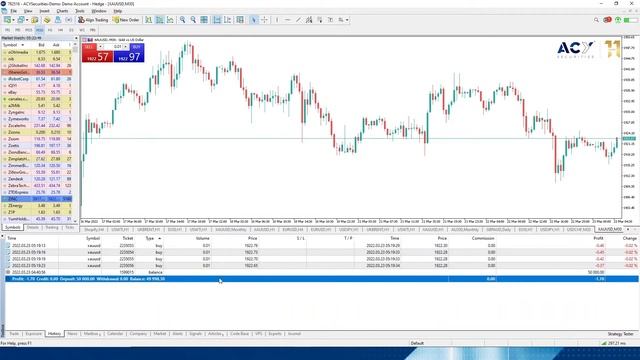Toggle chart auto scroll
The width and height of the screenshot is (640, 360).
(x=217, y=20)
